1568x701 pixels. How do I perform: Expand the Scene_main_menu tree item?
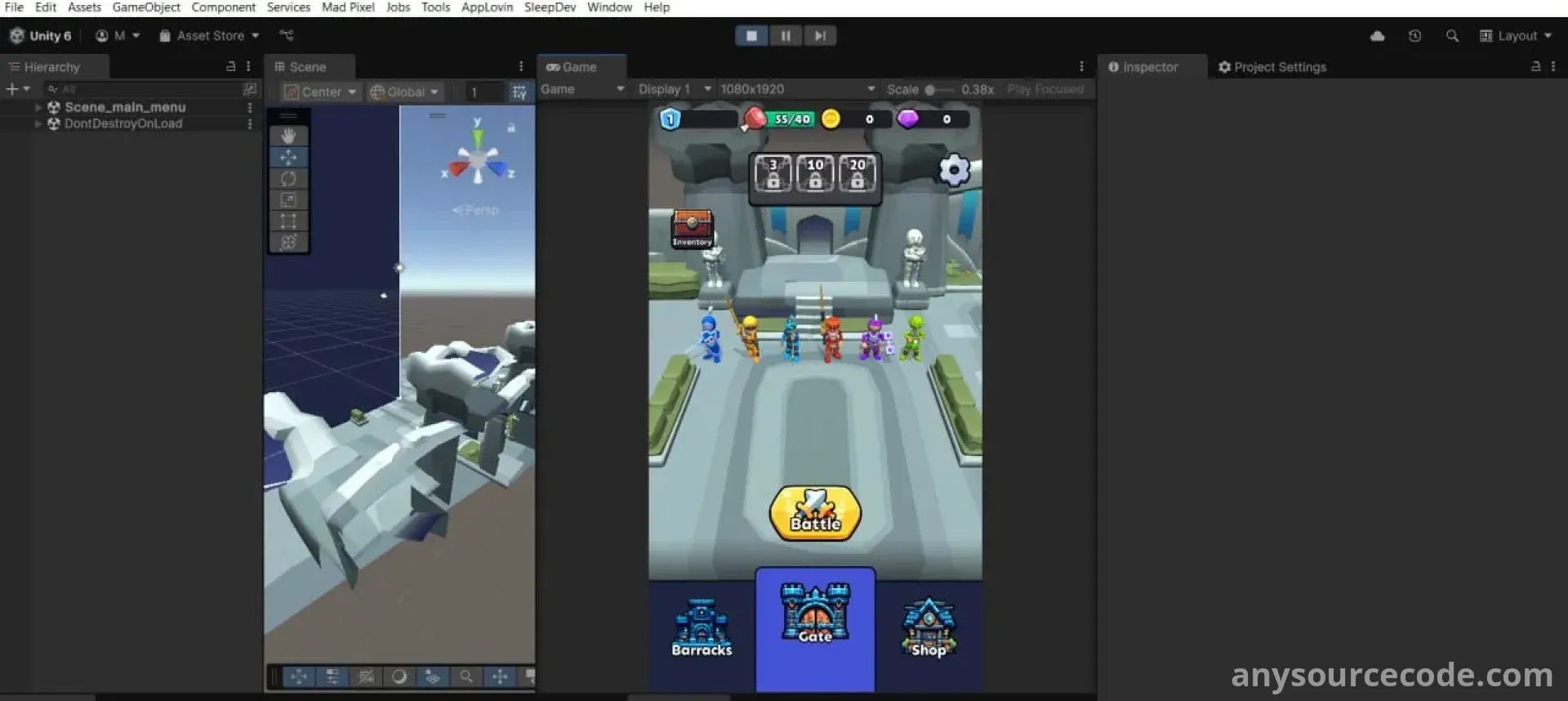(38, 107)
